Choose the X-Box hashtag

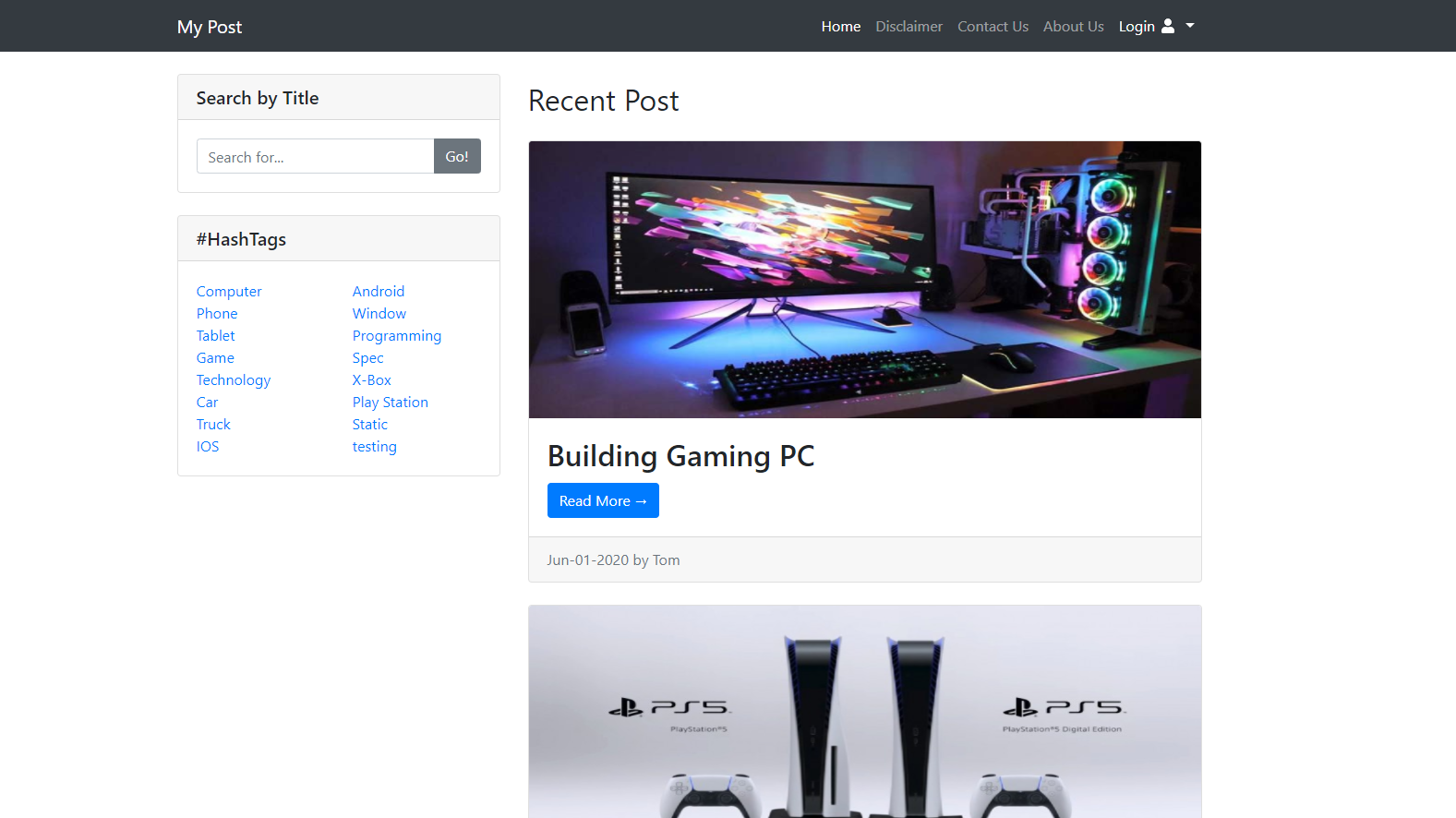click(372, 380)
